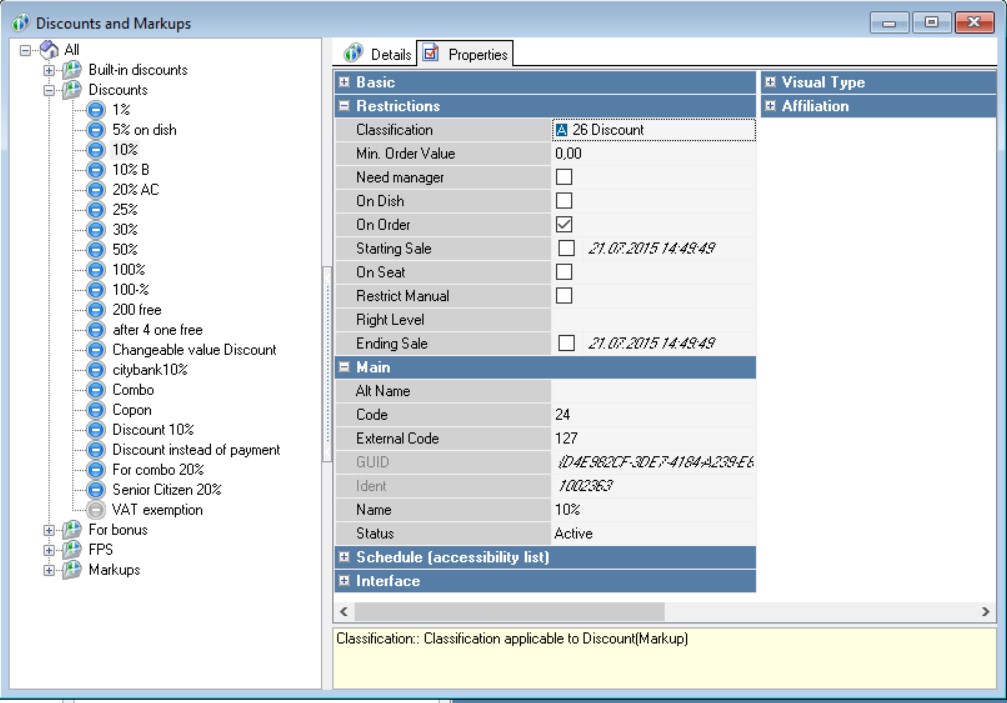Click the blue icon beside 5% on dish
1007x703 pixels.
pos(96,130)
